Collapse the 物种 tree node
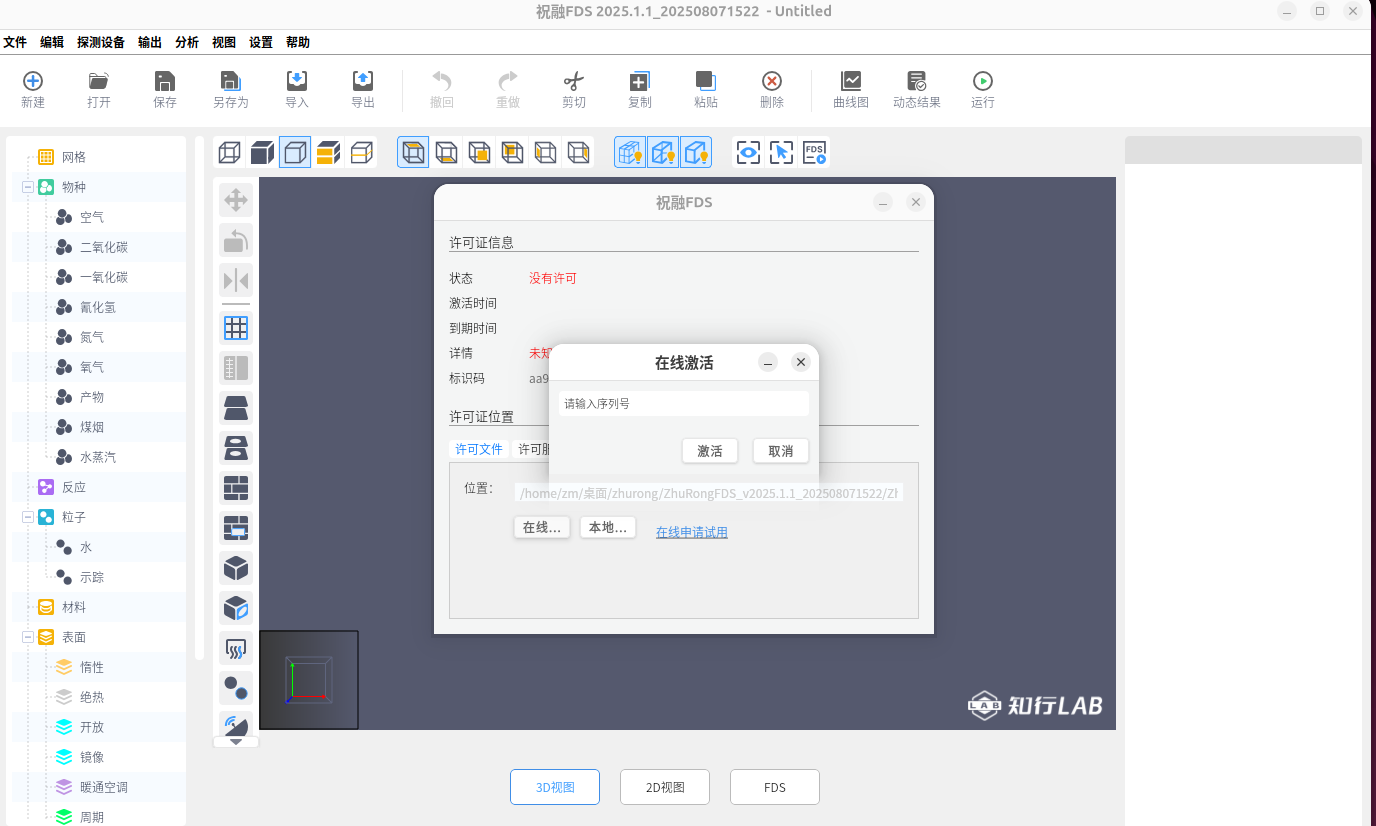1376x826 pixels. (28, 187)
